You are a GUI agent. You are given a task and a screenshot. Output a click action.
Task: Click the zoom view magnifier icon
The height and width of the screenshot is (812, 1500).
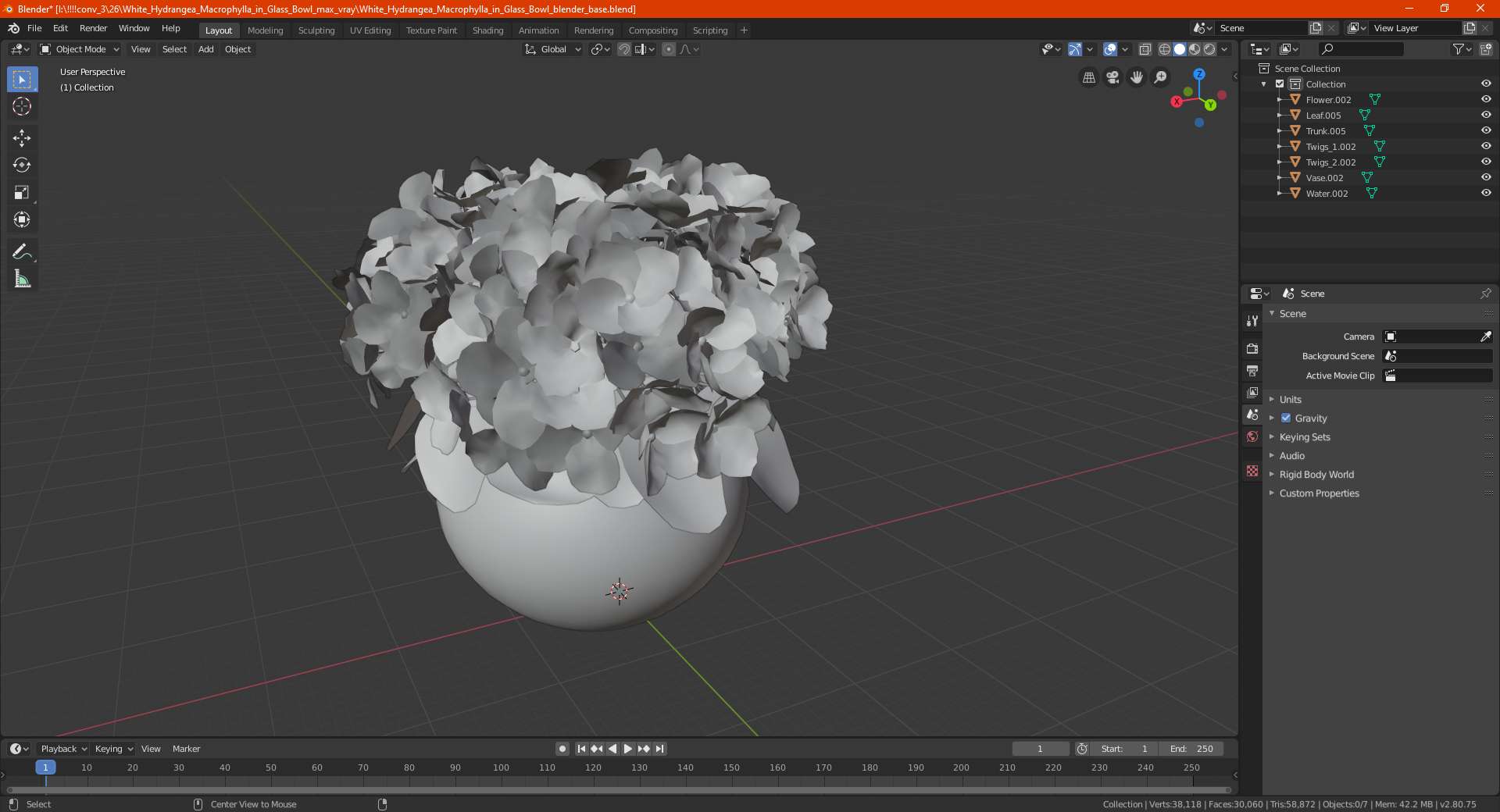click(x=1161, y=77)
